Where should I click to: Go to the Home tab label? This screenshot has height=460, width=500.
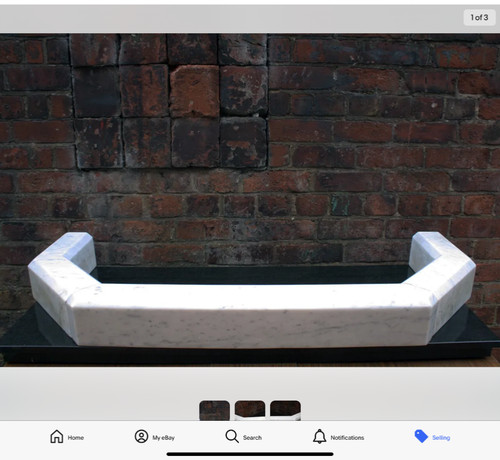point(76,438)
